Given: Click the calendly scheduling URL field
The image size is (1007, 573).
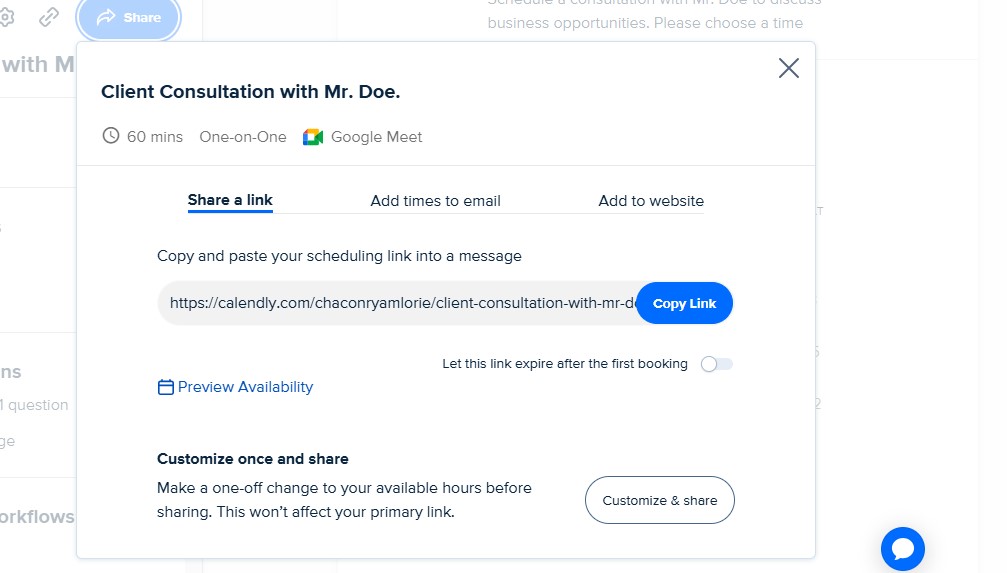Looking at the screenshot, I should point(397,303).
